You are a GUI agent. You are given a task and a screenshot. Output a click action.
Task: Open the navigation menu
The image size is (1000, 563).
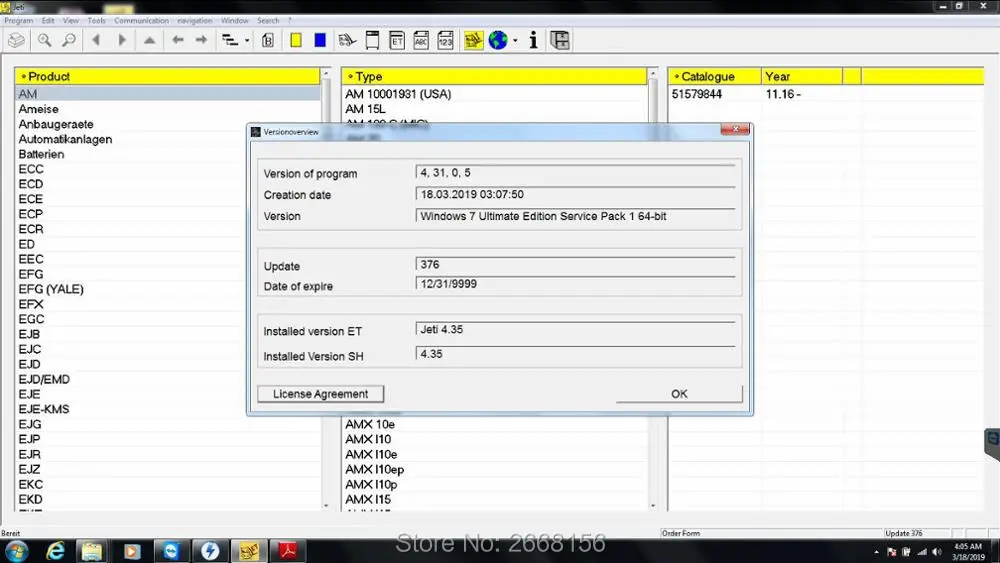195,20
